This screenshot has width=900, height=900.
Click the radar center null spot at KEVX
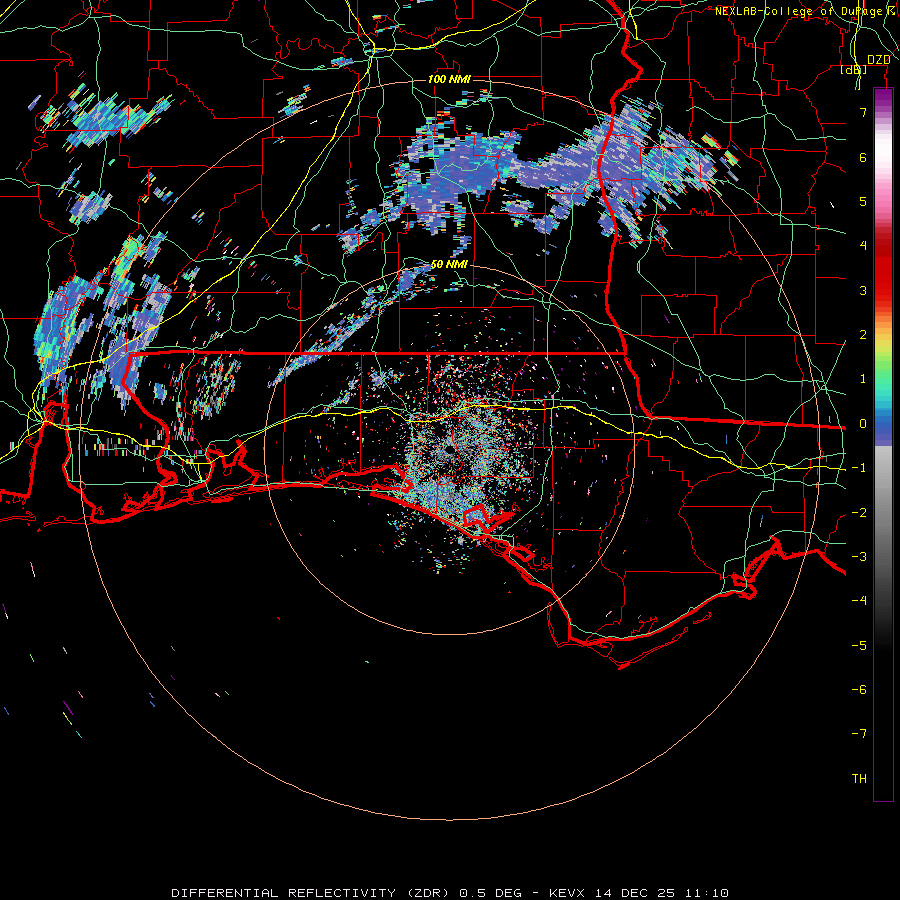(448, 449)
